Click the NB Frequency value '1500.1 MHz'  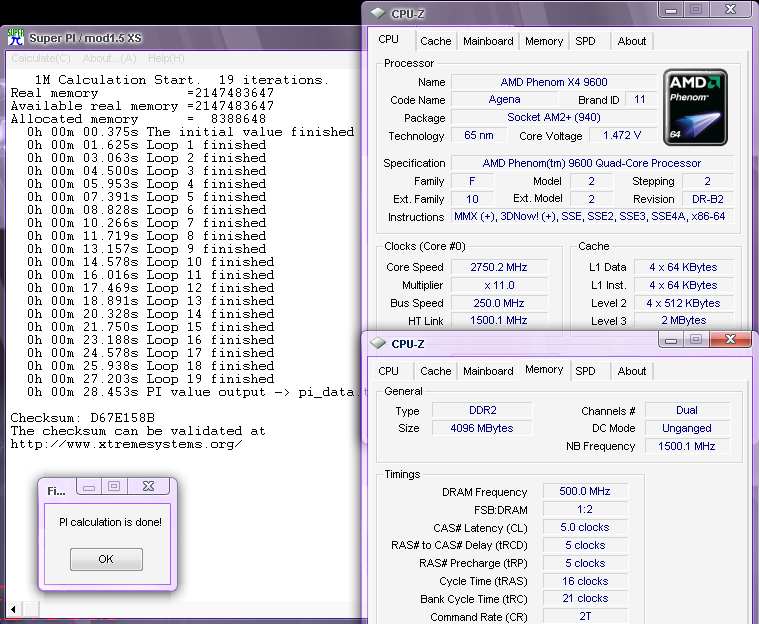tap(686, 446)
